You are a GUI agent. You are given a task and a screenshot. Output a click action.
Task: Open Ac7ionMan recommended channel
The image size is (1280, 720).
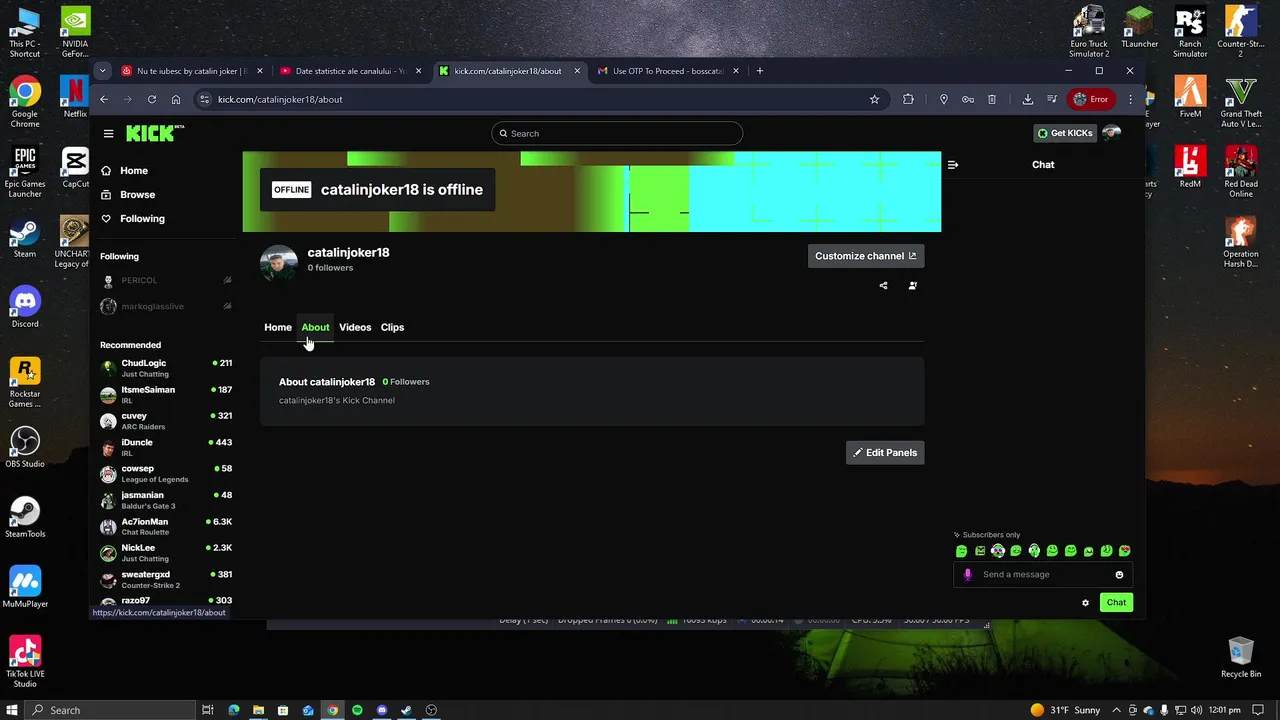click(x=166, y=526)
